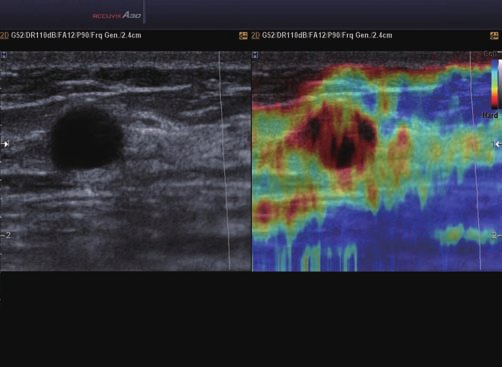Click the 2 cm depth marker in the elastogram pane
The image size is (502, 367).
pos(494,235)
